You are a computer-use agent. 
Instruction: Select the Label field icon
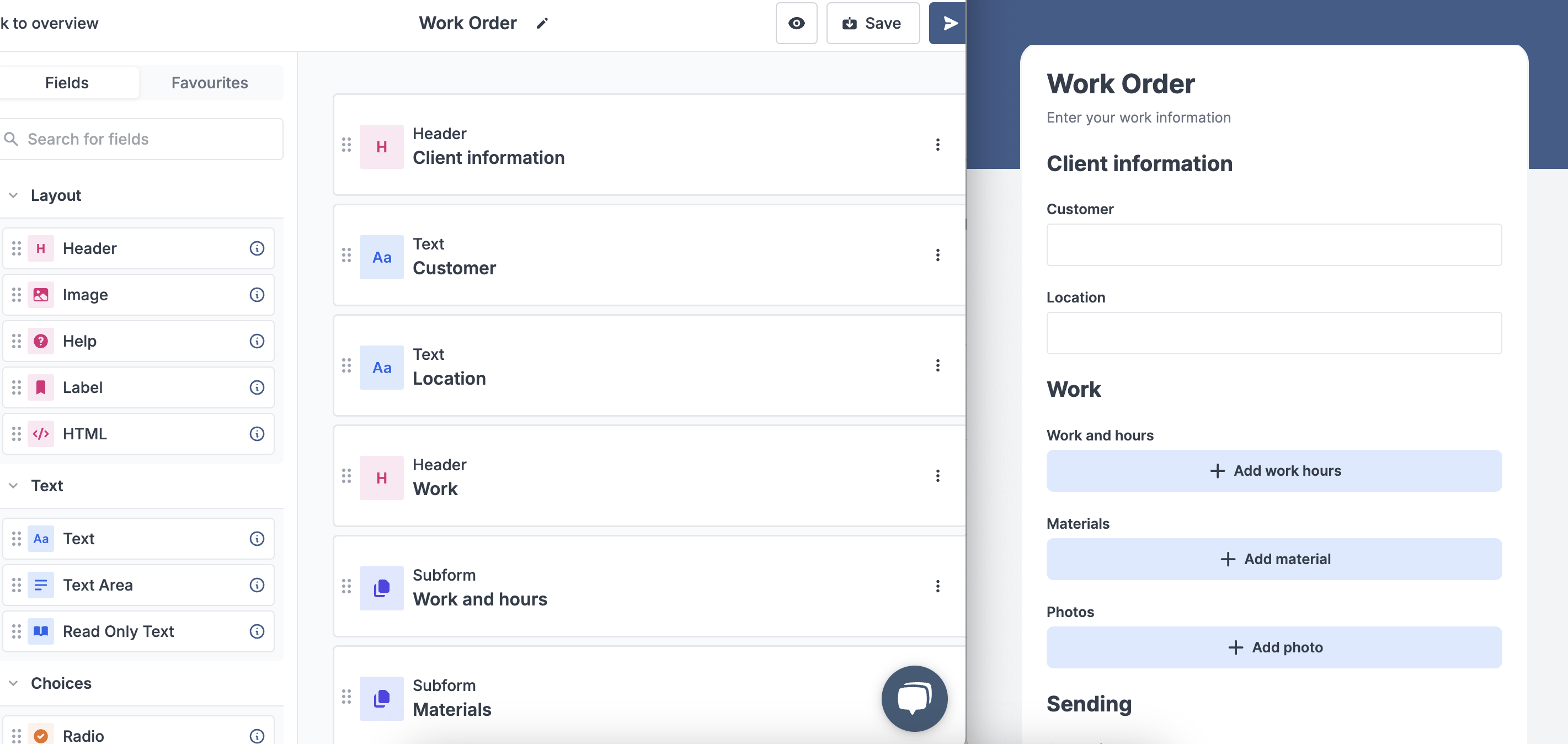(41, 387)
